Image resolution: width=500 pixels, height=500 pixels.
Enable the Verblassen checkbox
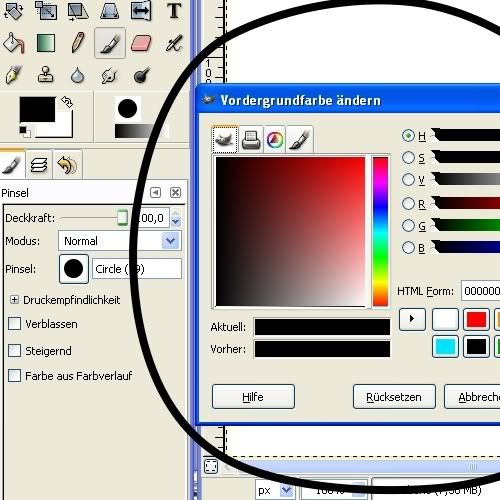[x=14, y=323]
